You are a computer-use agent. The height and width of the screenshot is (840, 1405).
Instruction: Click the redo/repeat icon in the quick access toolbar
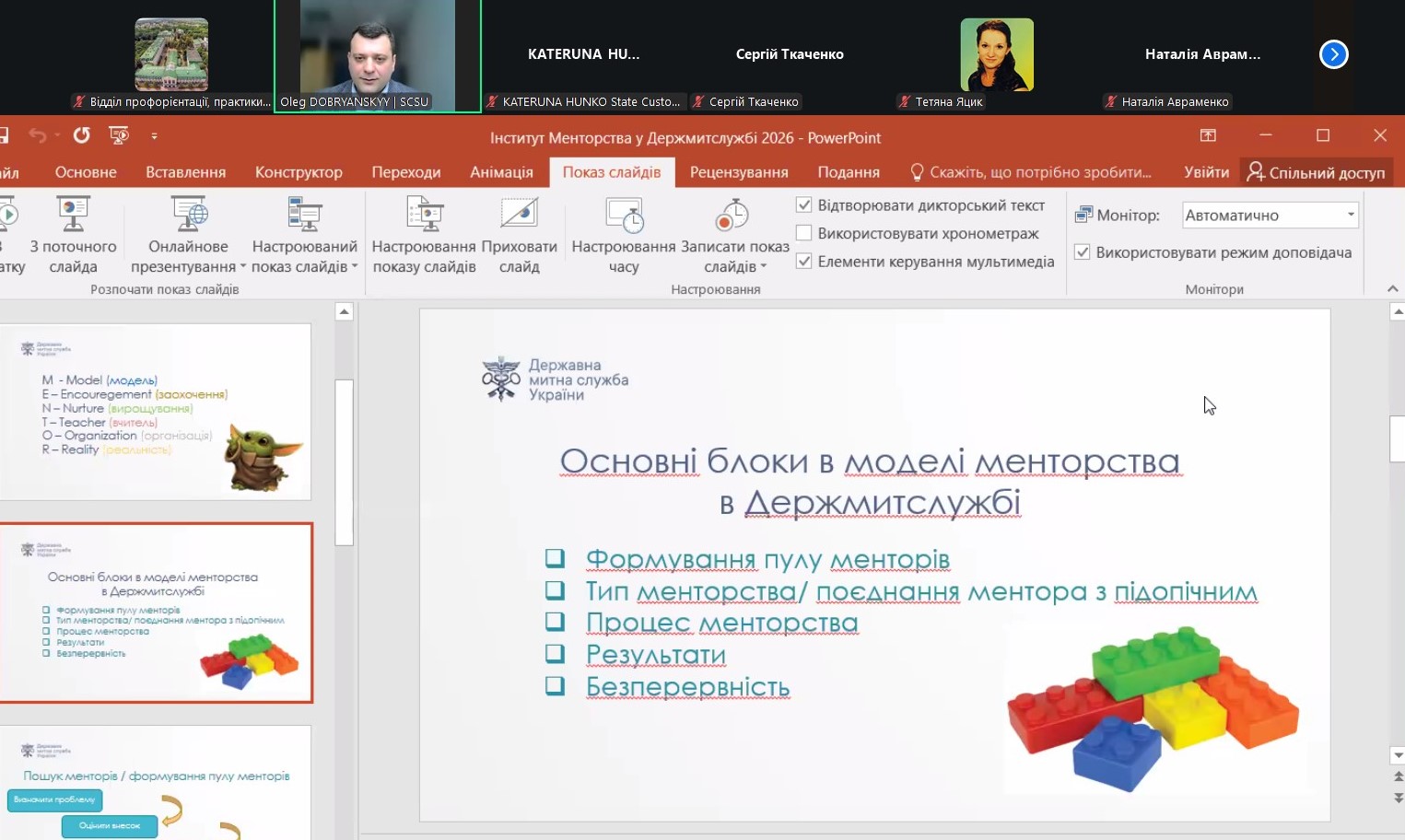click(x=82, y=135)
